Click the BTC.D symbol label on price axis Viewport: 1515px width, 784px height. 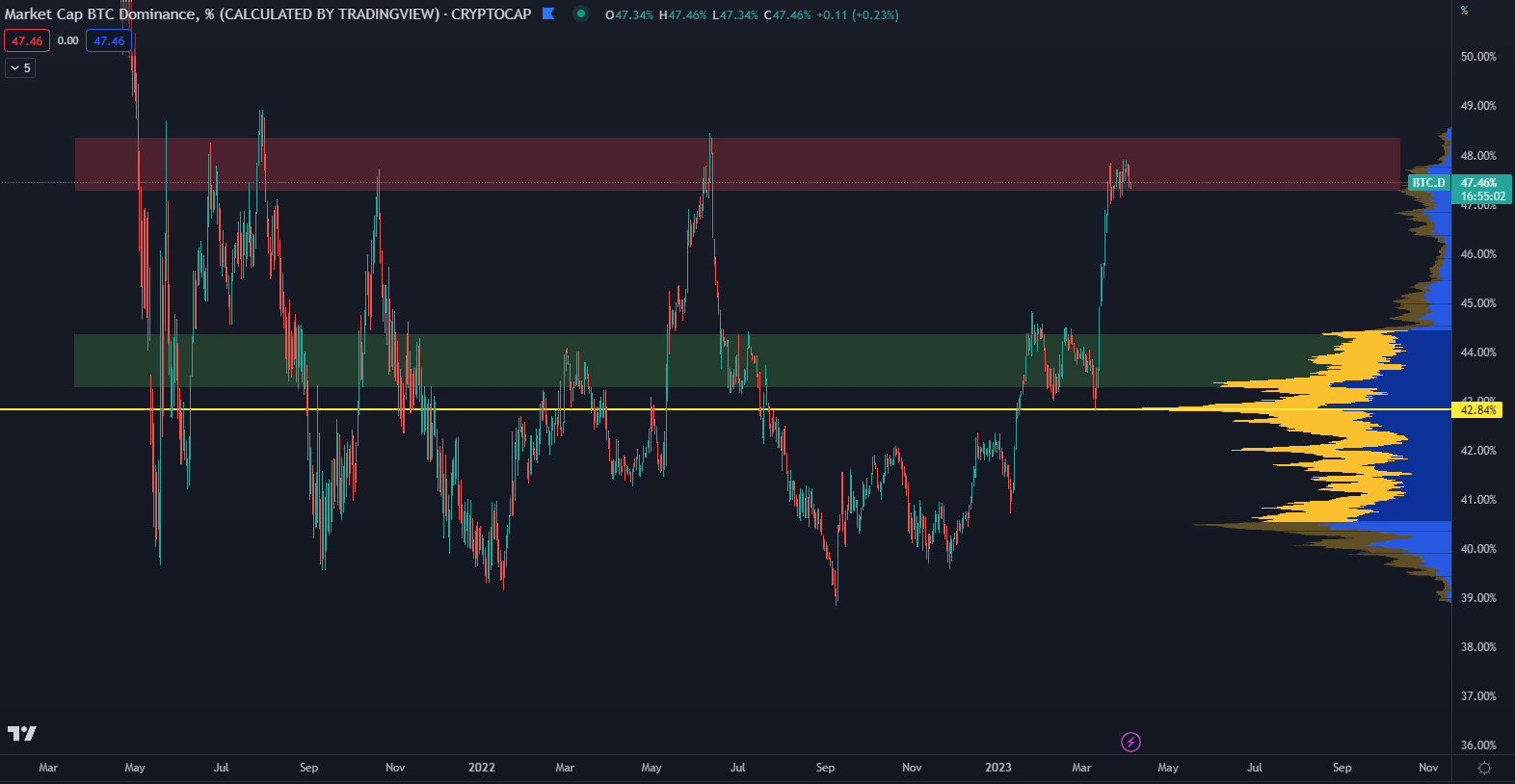point(1428,183)
